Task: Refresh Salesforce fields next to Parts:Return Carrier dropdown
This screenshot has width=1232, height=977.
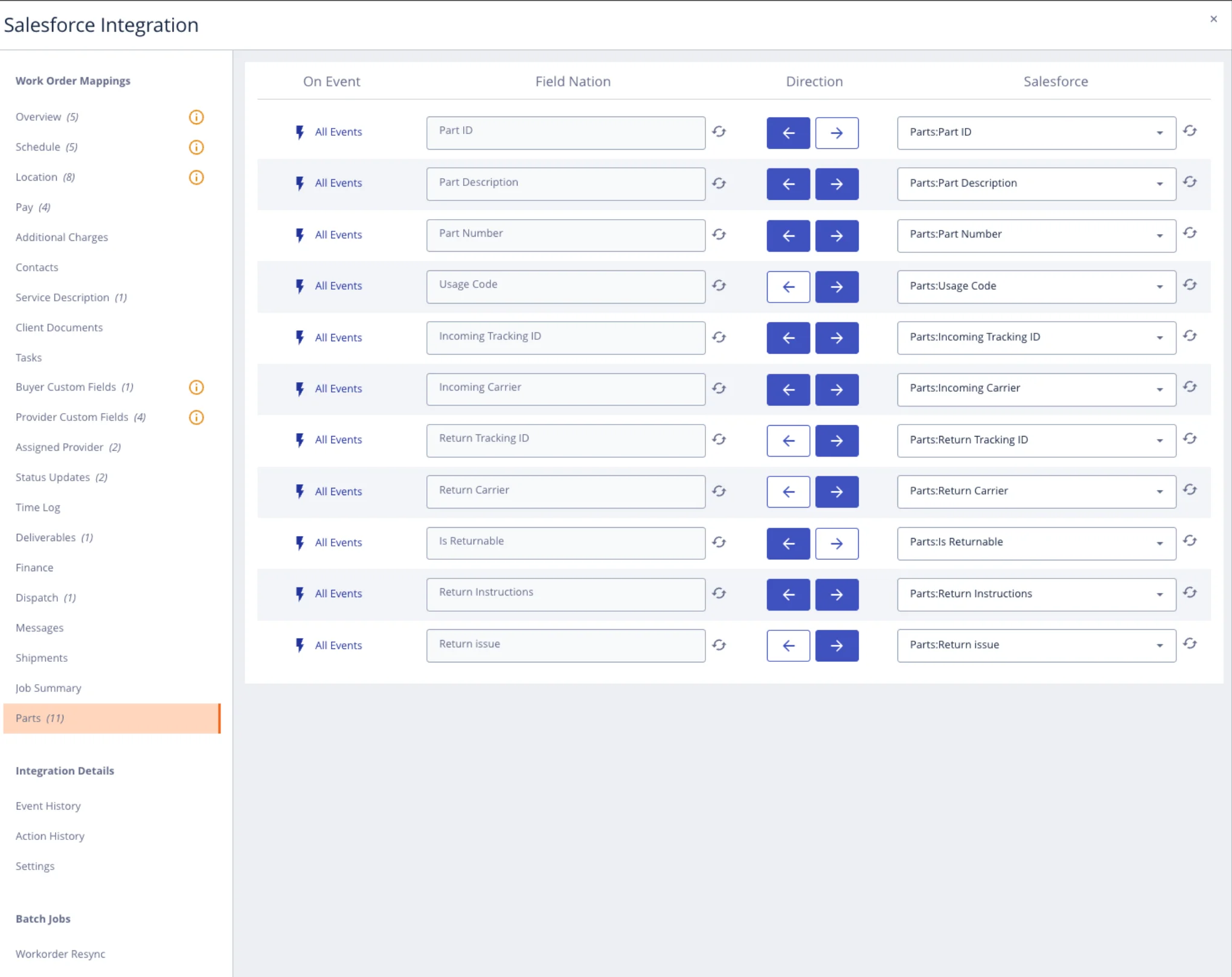Action: (1190, 490)
